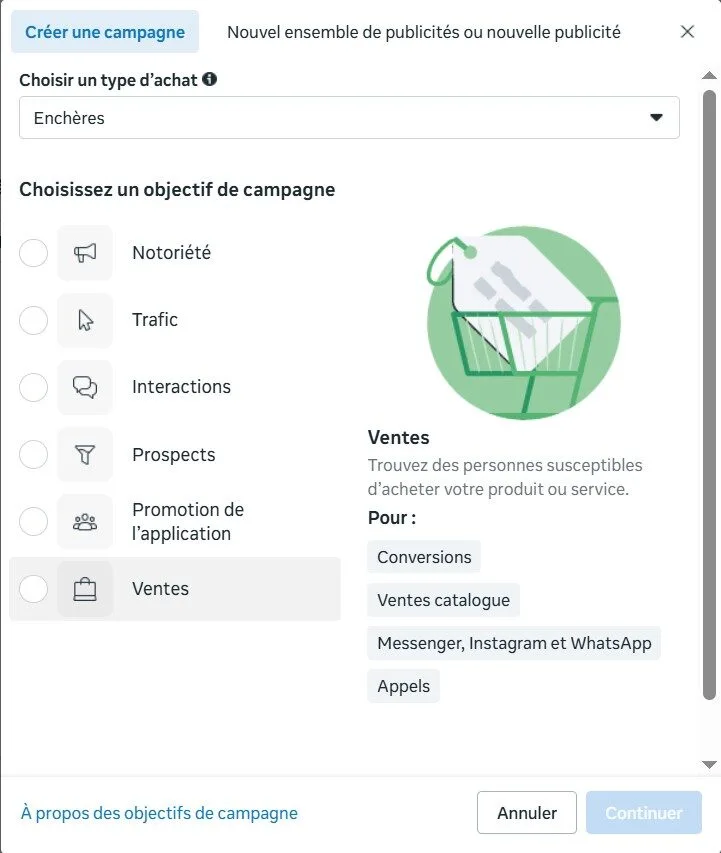Open the Enchères purchase type dropdown
Viewport: 721px width, 853px height.
349,118
